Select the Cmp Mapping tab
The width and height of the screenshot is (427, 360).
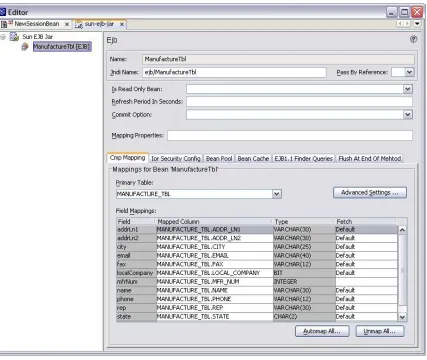[128, 158]
